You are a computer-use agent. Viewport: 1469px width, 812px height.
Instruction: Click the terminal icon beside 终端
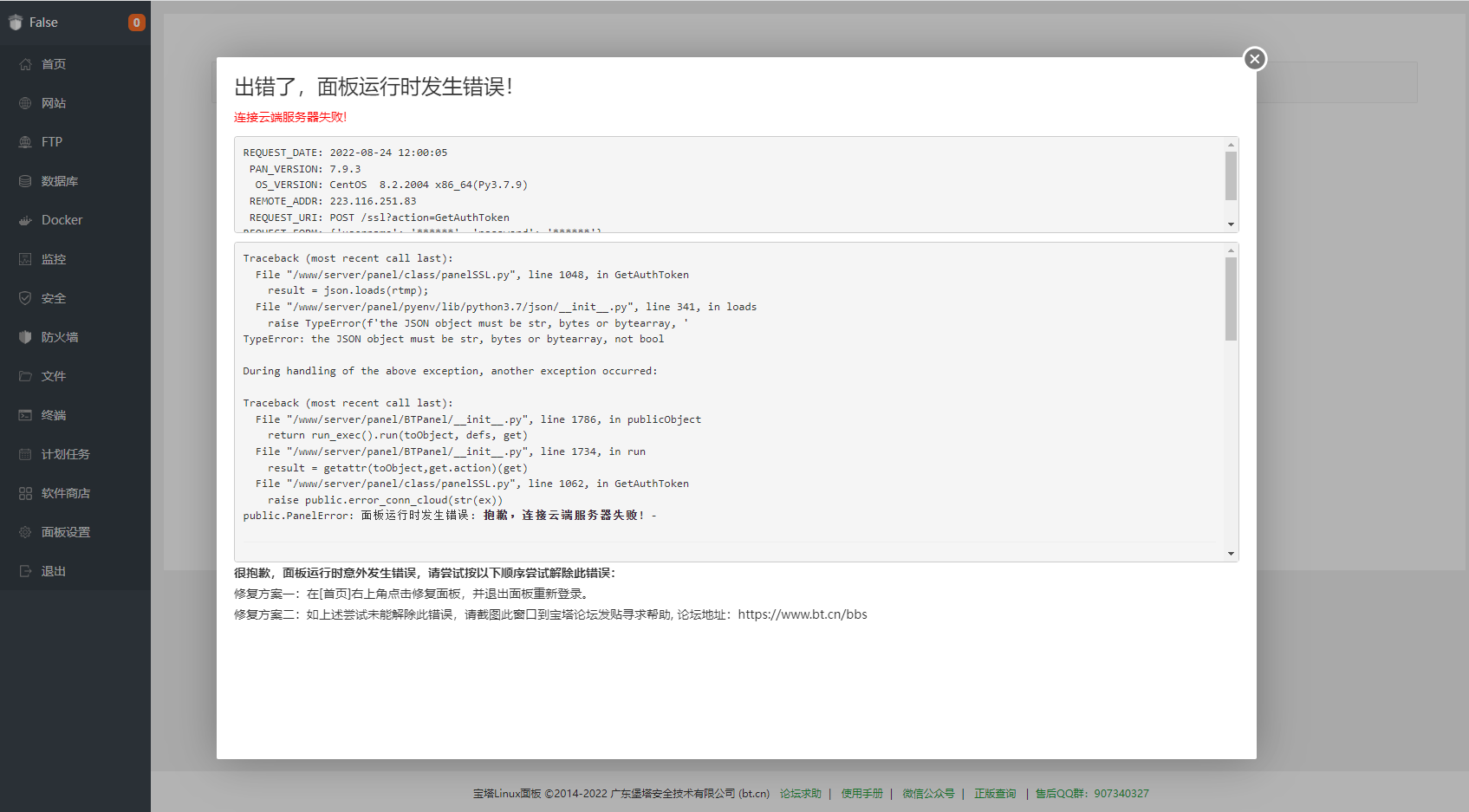pos(25,415)
